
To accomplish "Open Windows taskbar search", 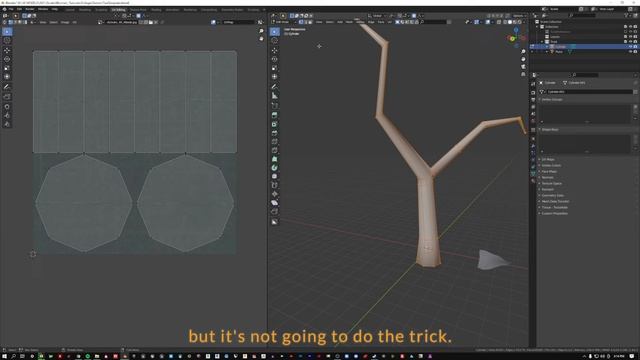I will [x=13, y=356].
